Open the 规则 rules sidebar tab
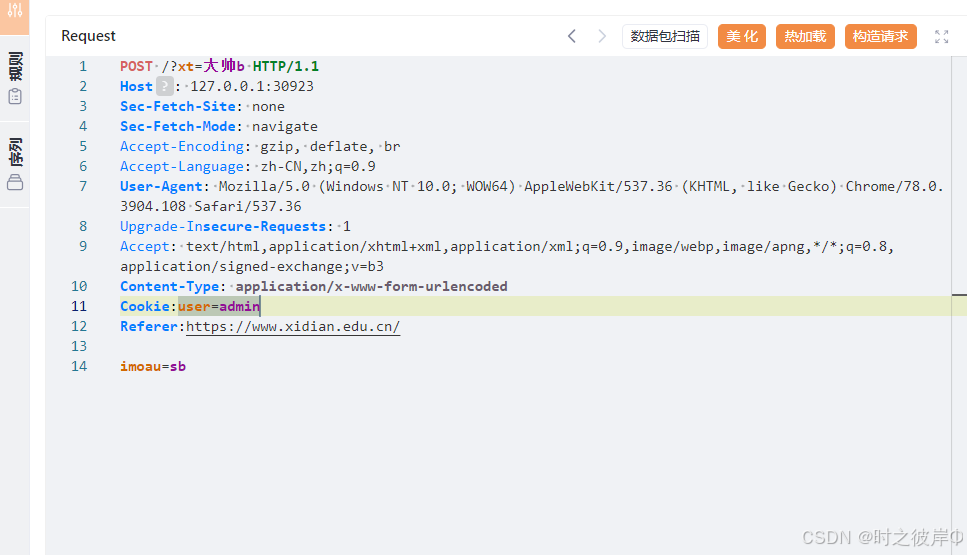This screenshot has height=555, width=967. [x=15, y=66]
